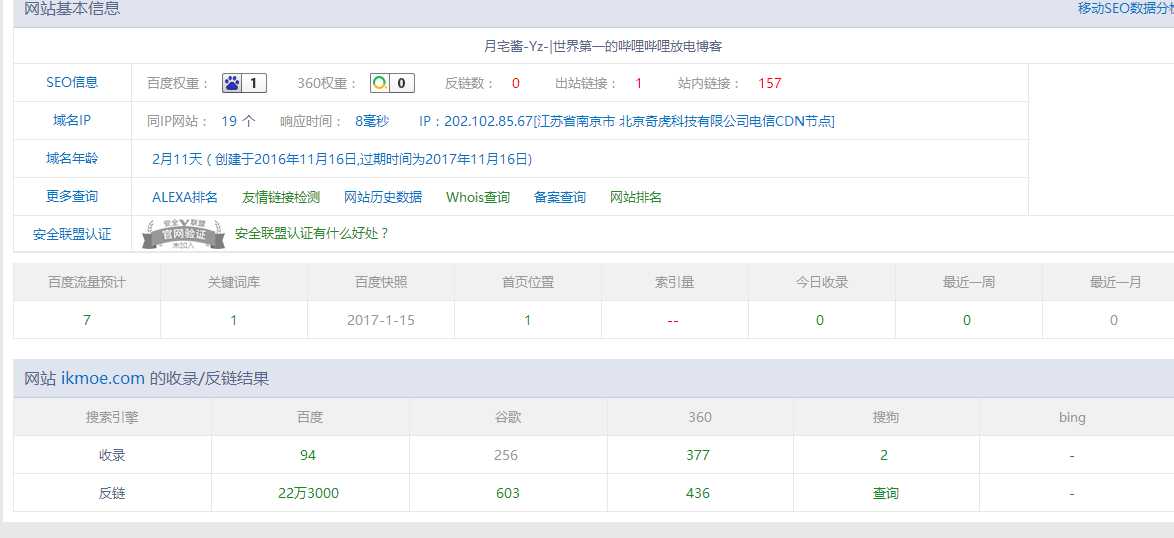1174x538 pixels.
Task: Click the 搜狗 column header
Action: tap(886, 417)
